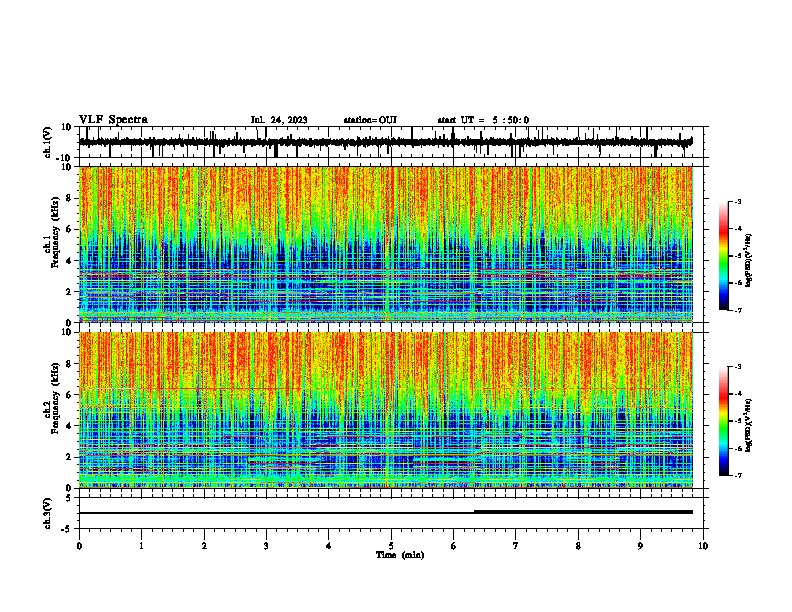
Task: Click time axis tick label '3'
Action: [x=266, y=546]
